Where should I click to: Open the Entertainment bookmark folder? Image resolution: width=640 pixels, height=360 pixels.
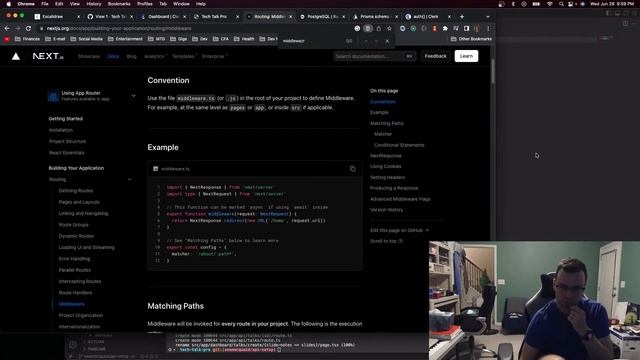pyautogui.click(x=125, y=39)
